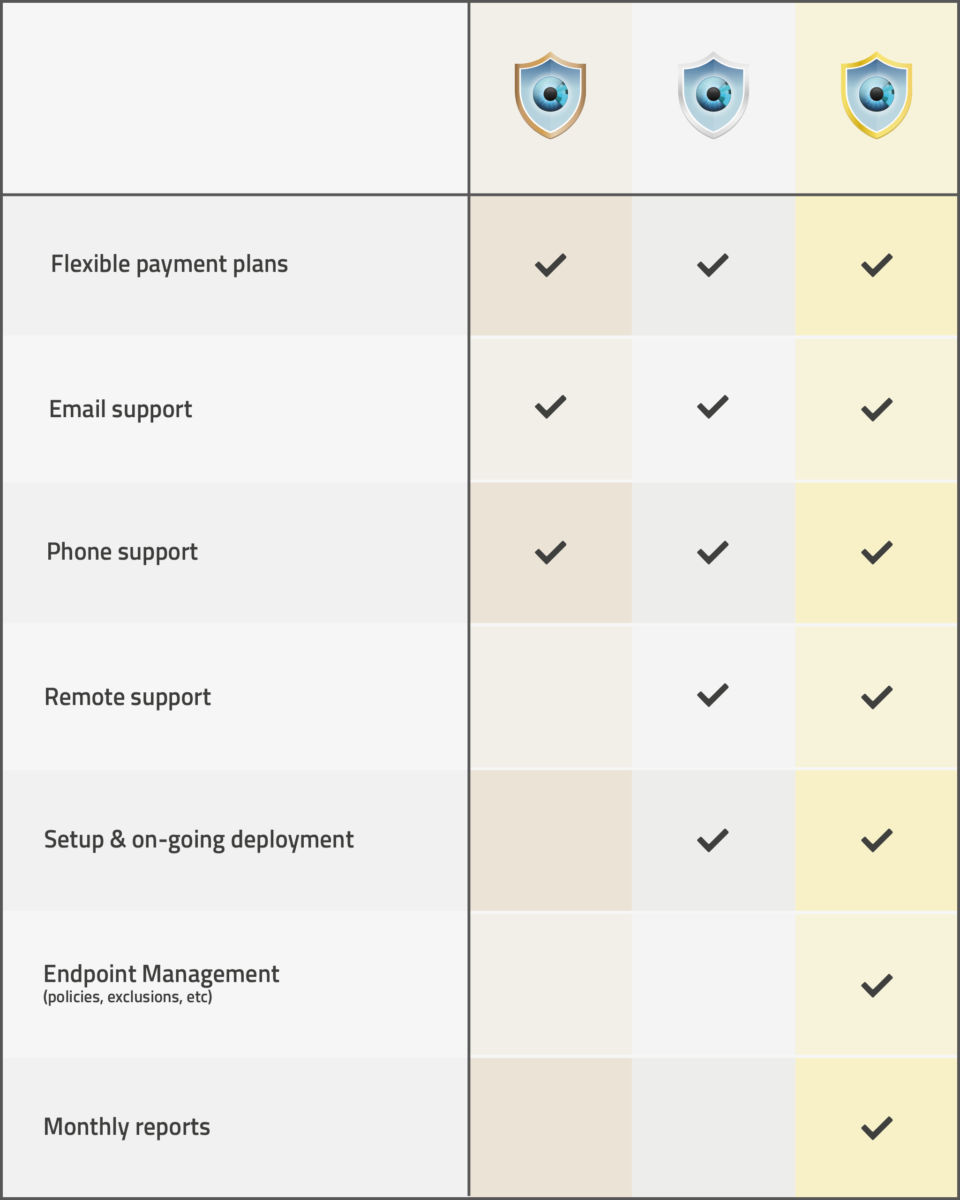Select the Flexible payment plans label
Viewport: 960px width, 1200px height.
[169, 265]
